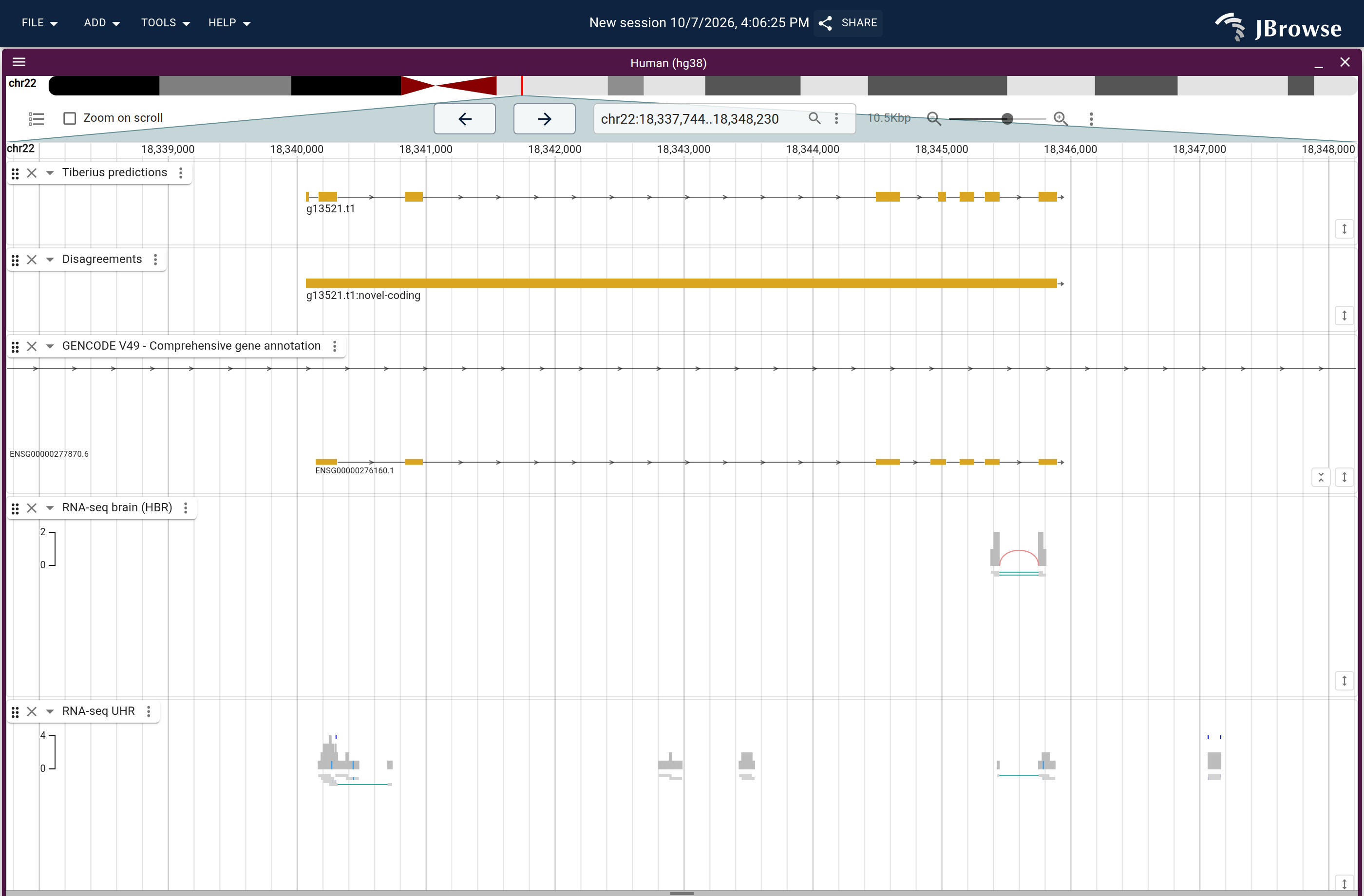This screenshot has height=896, width=1364.
Task: Pan left with the back arrow button
Action: pos(465,119)
